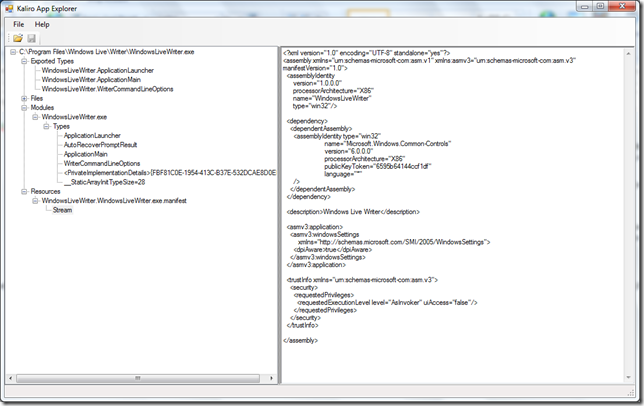Collapse the WindowsLiveWriter.exe.manifest resource node
The height and width of the screenshot is (406, 644).
[x=35, y=201]
